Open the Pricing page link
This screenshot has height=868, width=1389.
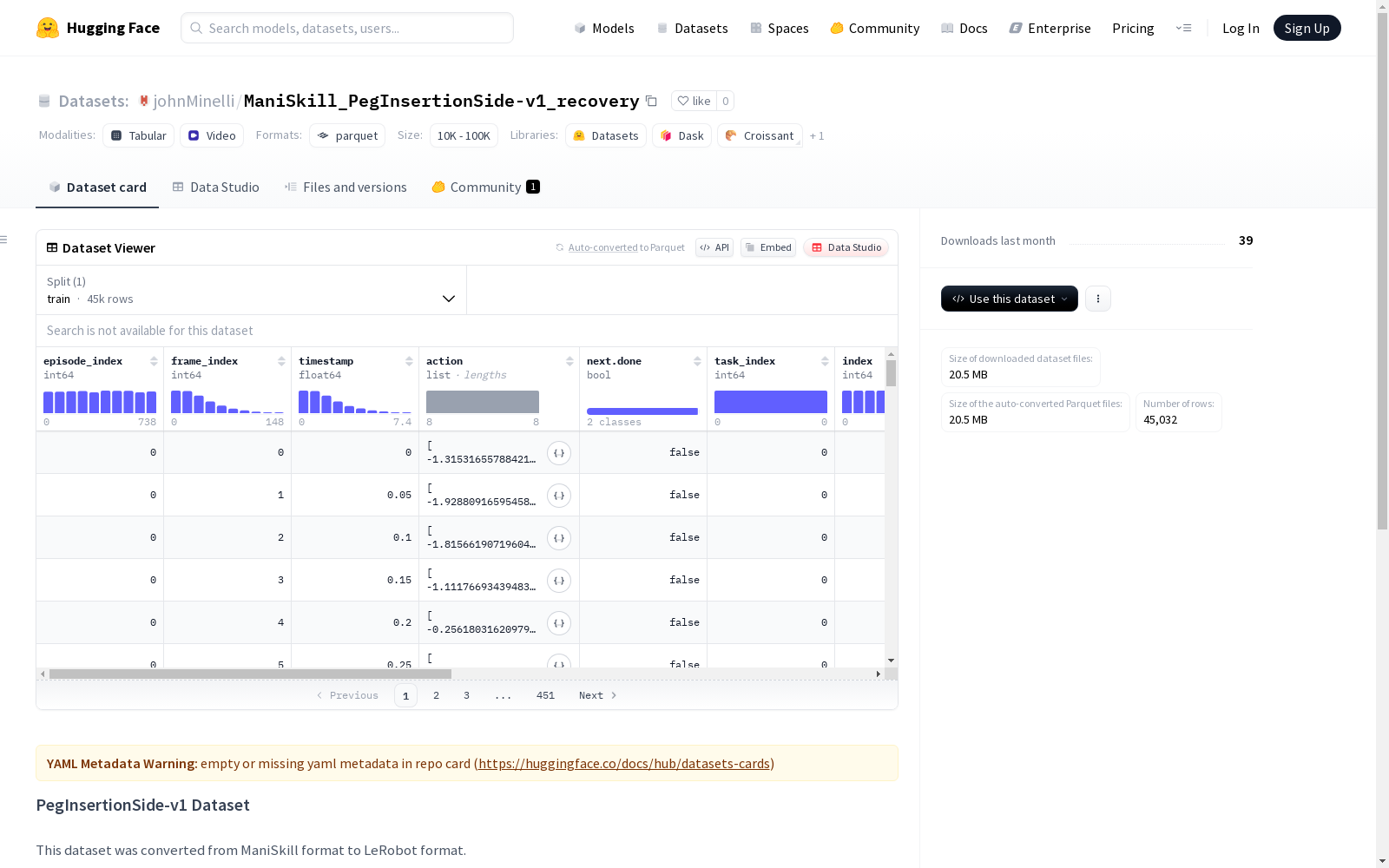[1133, 28]
